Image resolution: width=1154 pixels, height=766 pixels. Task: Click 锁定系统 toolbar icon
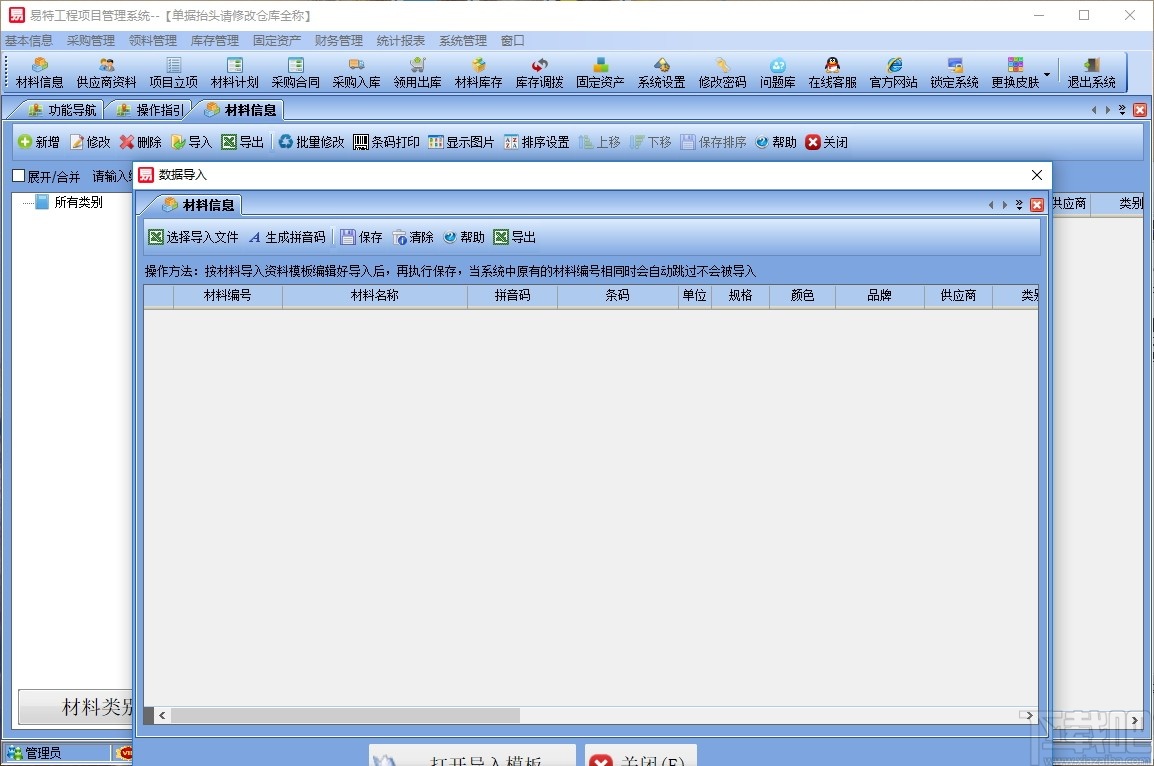pyautogui.click(x=955, y=73)
